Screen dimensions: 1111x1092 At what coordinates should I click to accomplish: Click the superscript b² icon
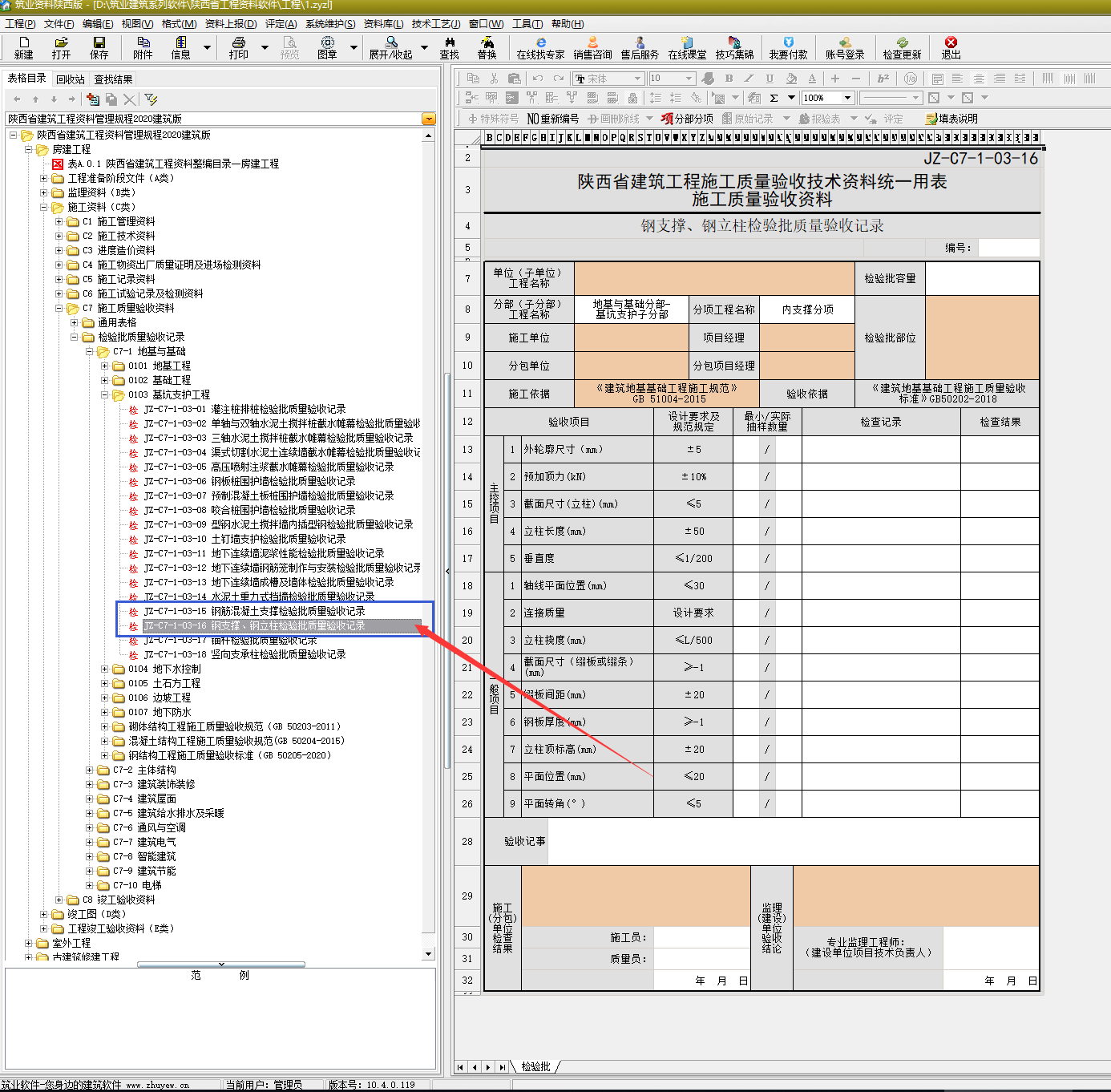pos(883,79)
